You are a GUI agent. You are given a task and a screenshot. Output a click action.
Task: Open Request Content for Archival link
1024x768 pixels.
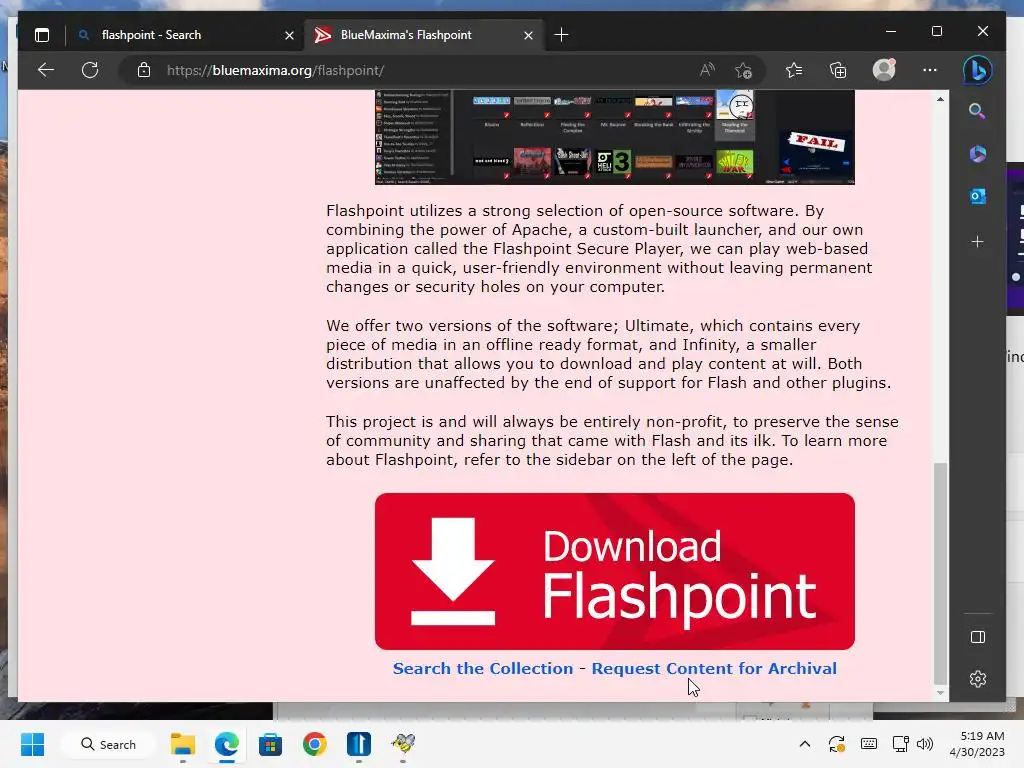coord(714,668)
